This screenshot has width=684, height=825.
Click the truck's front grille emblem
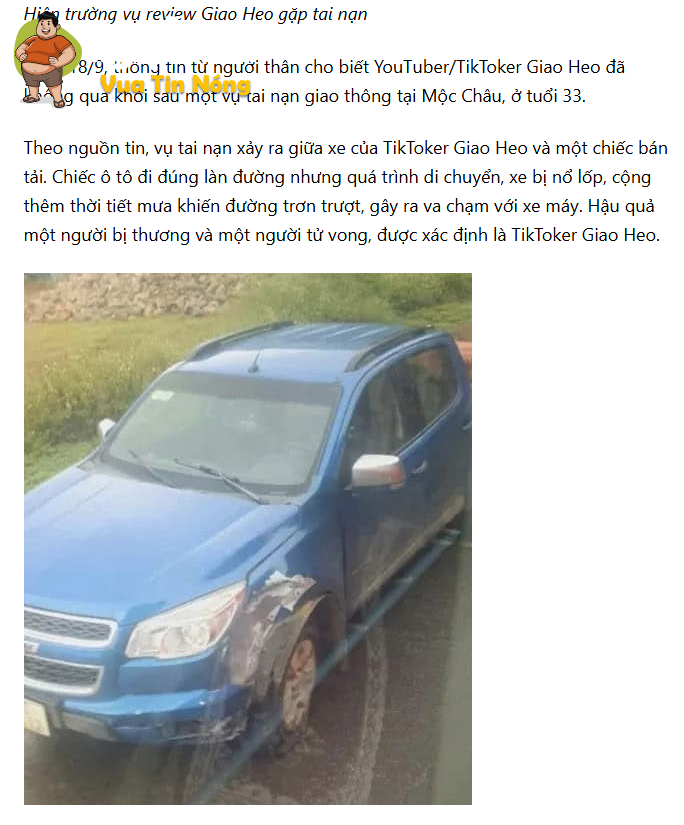31,647
